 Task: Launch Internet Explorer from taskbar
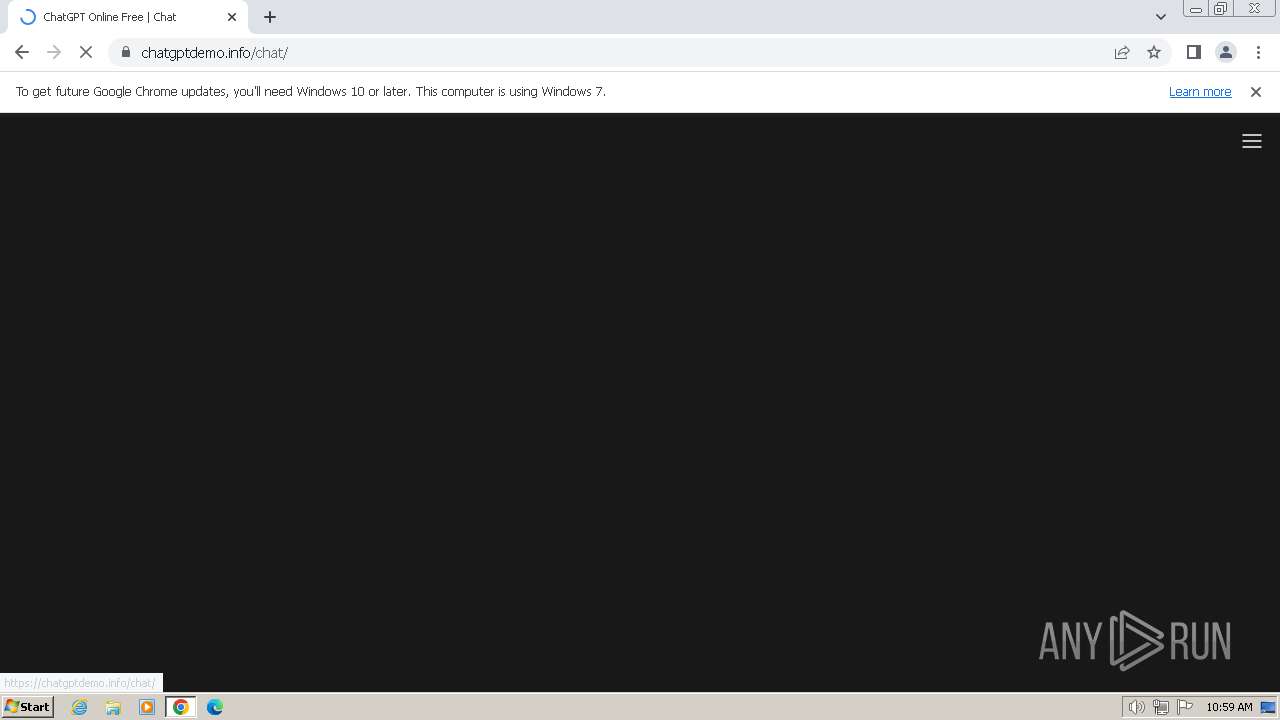point(79,707)
